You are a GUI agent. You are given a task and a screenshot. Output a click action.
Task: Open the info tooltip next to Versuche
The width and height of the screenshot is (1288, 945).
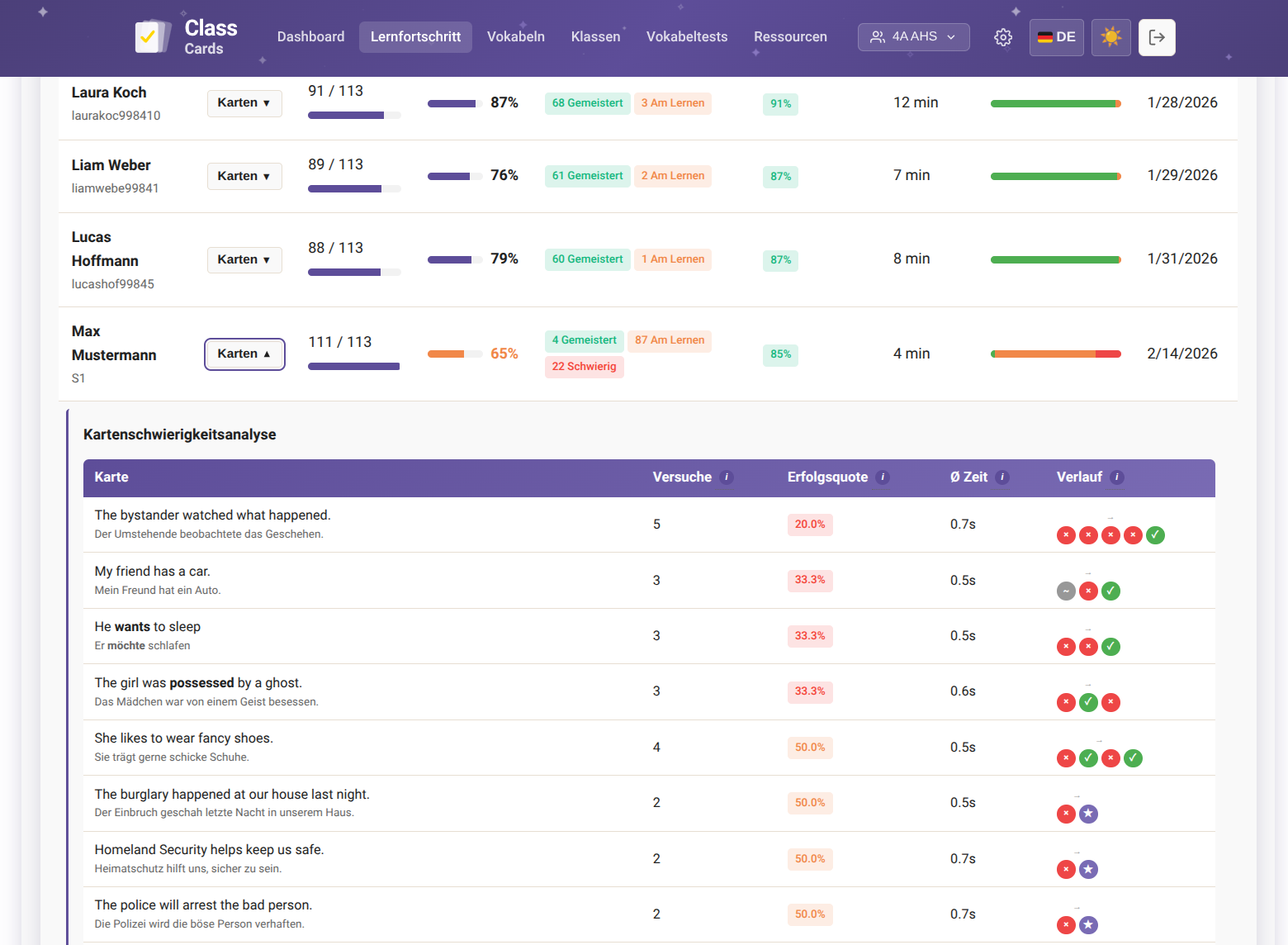tap(727, 477)
